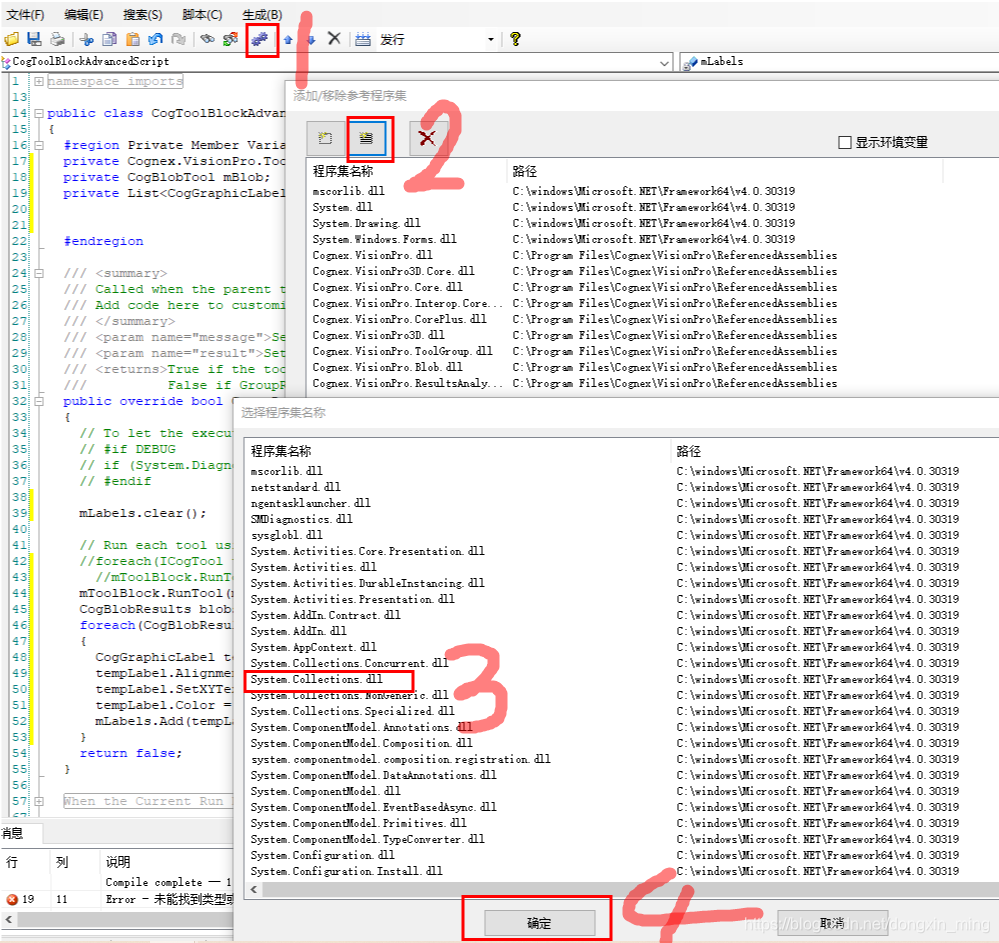The image size is (999, 943).
Task: Select Cognex.VisionPro.ToolGroup.dll reference row
Action: click(x=402, y=351)
